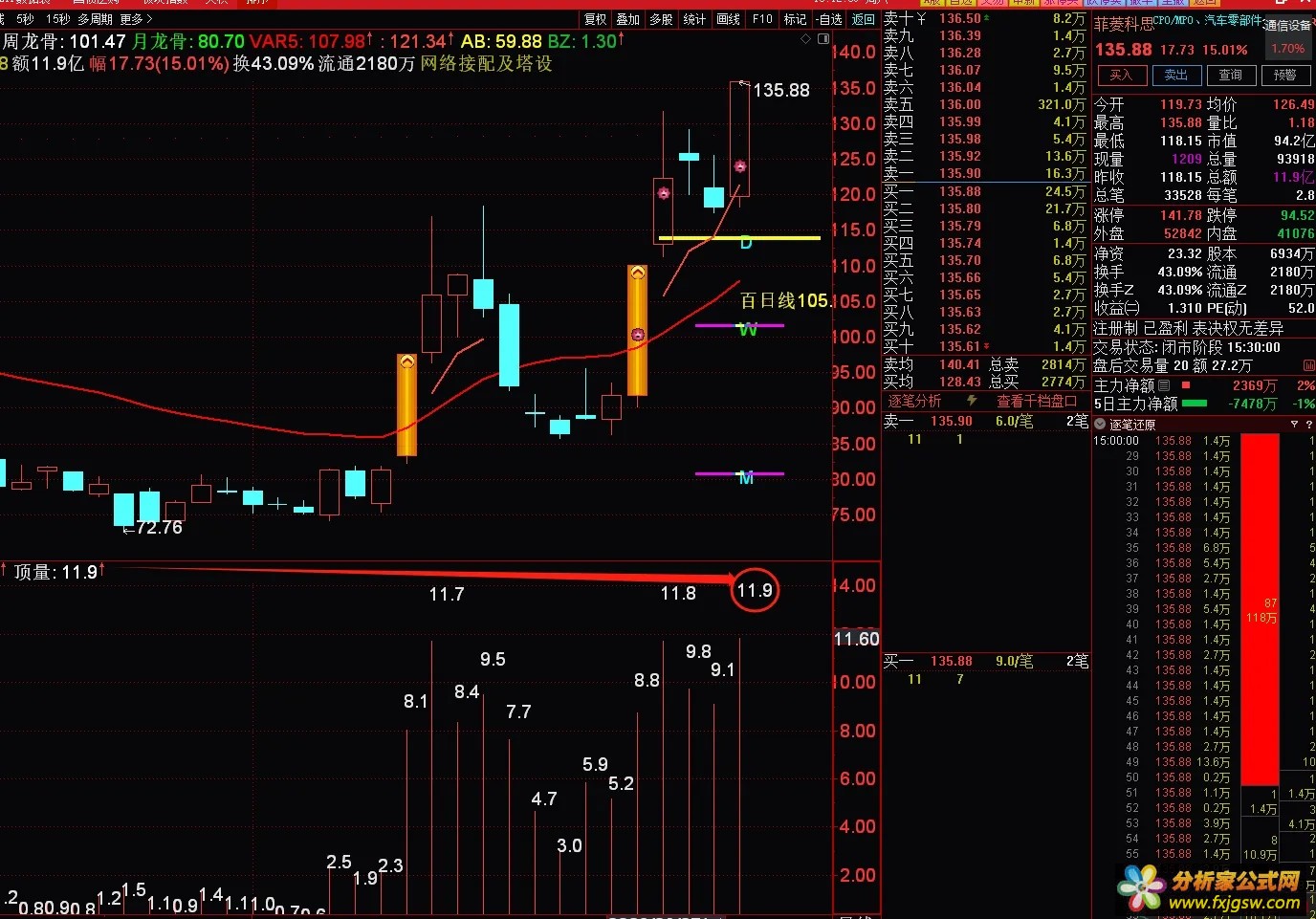Select the 卖一 135.90 order row
Image resolution: width=1316 pixels, height=919 pixels.
(985, 173)
